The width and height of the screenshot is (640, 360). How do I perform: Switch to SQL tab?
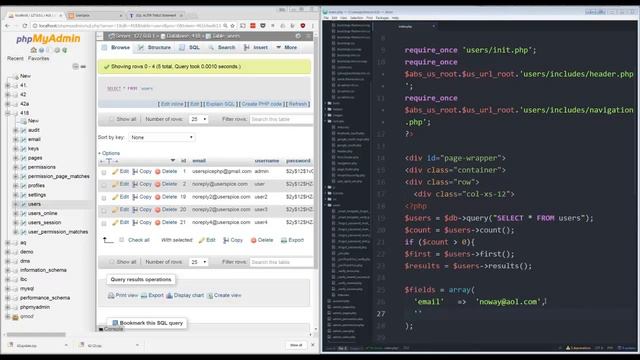(x=190, y=48)
